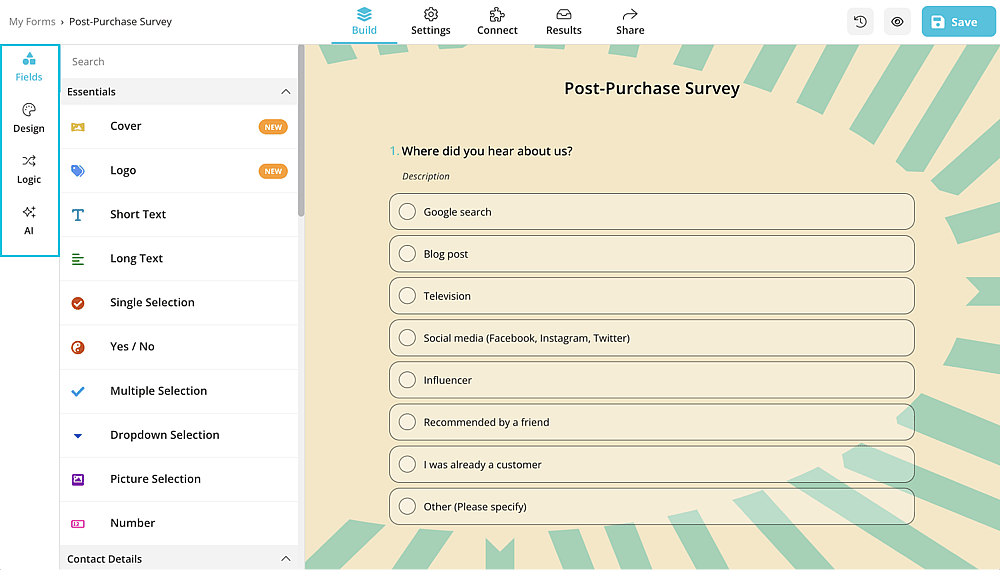Image resolution: width=1000 pixels, height=570 pixels.
Task: Add a Dropdown Selection field
Action: coord(179,435)
